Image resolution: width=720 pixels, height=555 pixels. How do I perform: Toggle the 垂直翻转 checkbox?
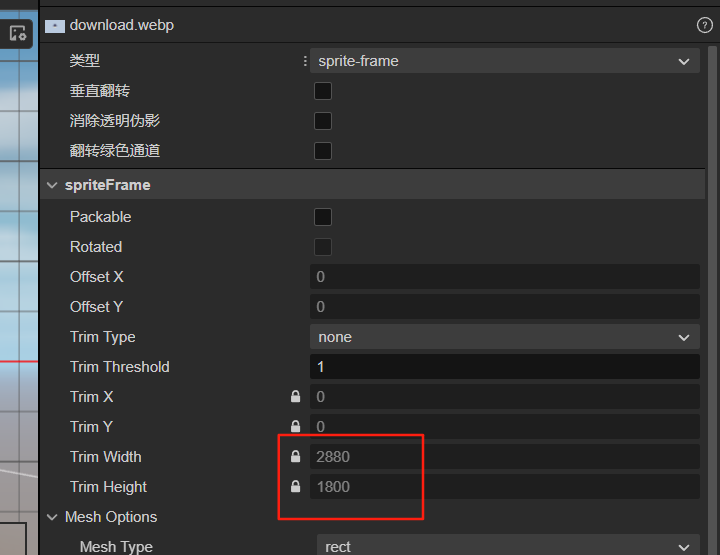click(323, 91)
